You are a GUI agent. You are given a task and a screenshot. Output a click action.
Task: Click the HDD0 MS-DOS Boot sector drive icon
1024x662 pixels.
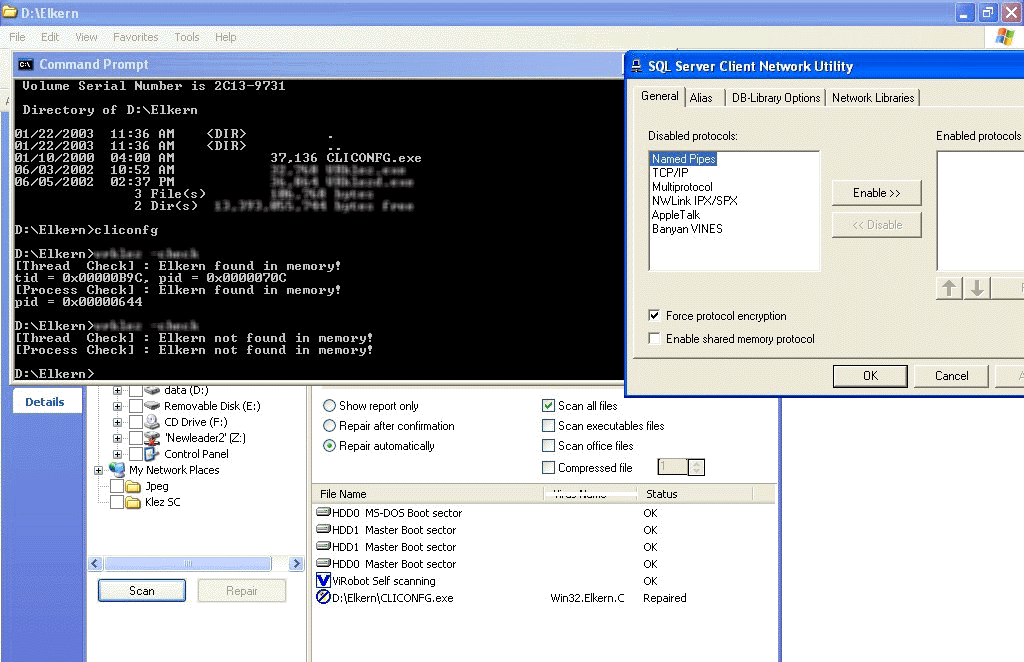click(323, 513)
